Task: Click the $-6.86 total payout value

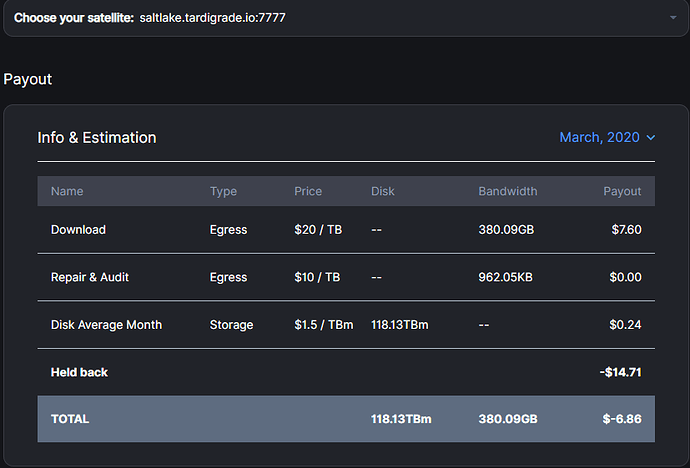Action: tap(620, 419)
